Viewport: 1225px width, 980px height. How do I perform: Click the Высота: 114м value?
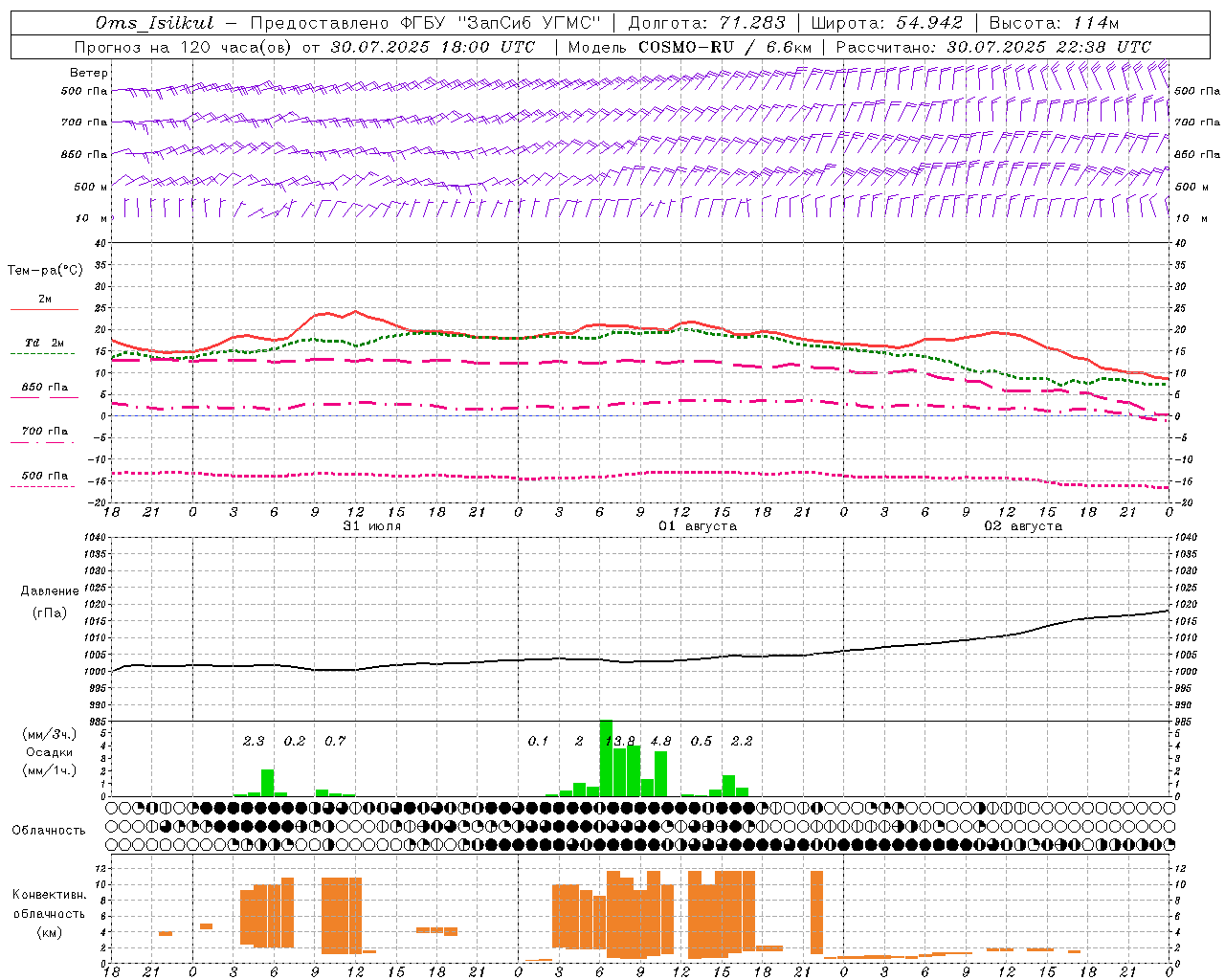(x=1054, y=23)
